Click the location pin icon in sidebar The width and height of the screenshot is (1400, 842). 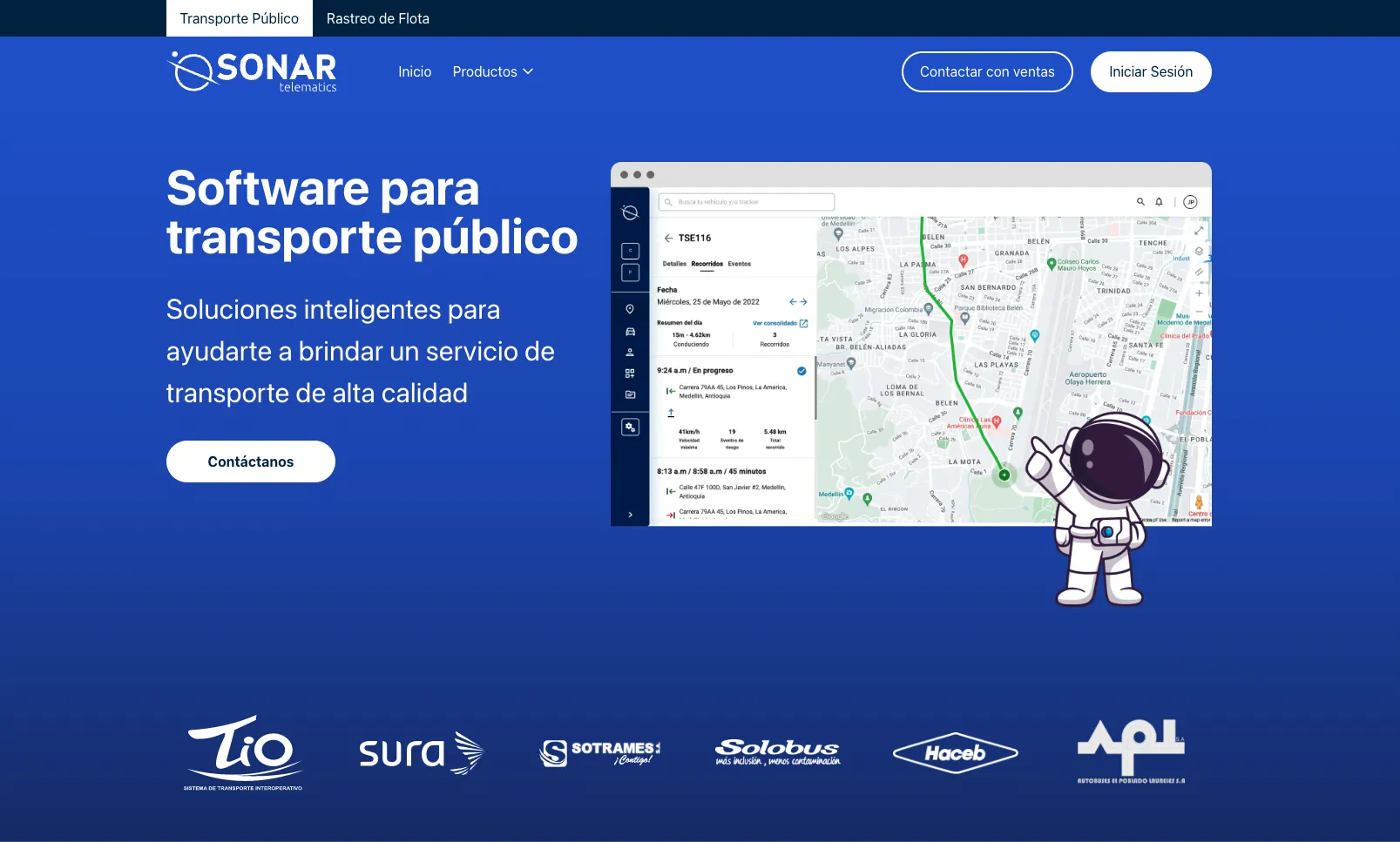[630, 309]
